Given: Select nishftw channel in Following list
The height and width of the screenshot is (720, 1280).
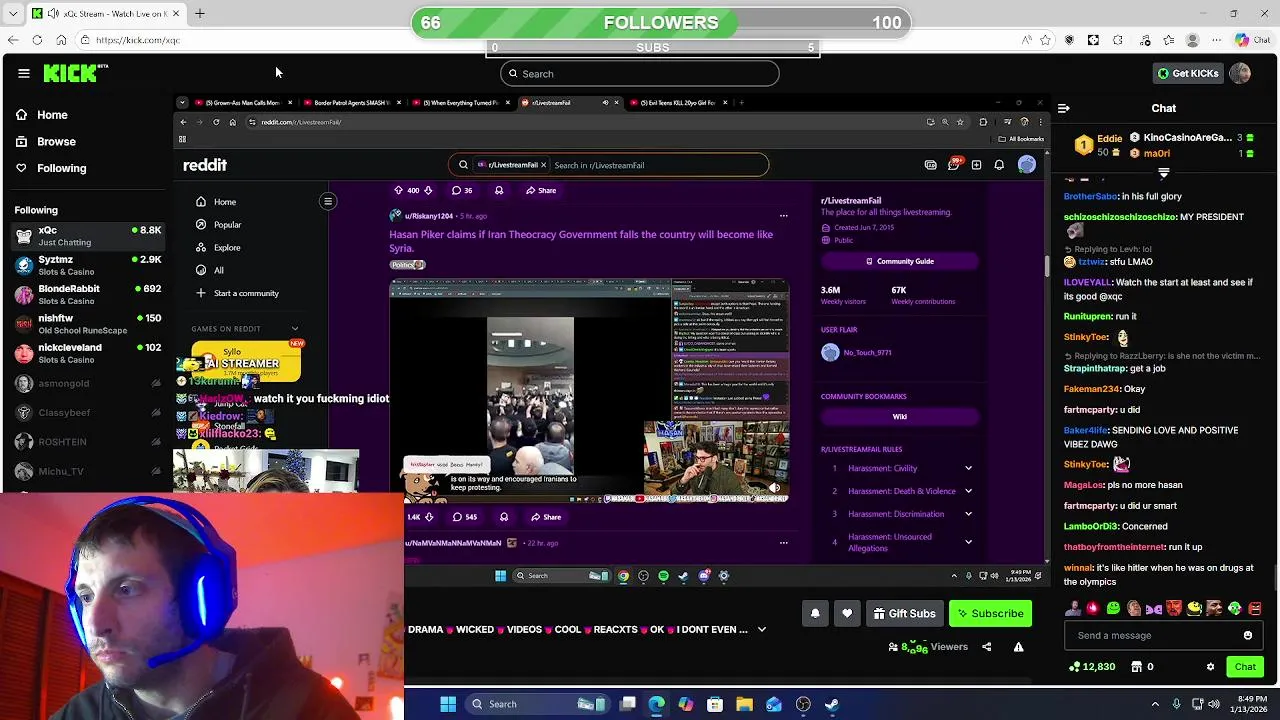Looking at the screenshot, I should 88,324.
